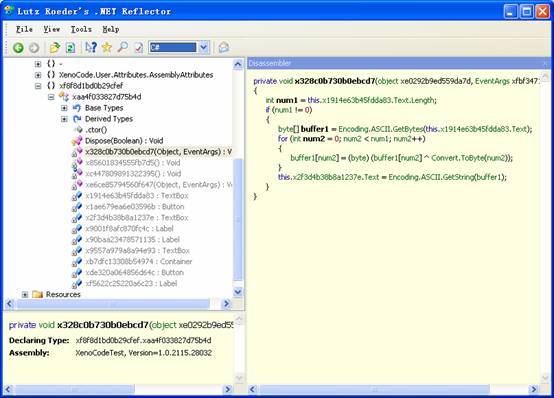
Task: Click the .ctor() method icon
Action: 79,130
